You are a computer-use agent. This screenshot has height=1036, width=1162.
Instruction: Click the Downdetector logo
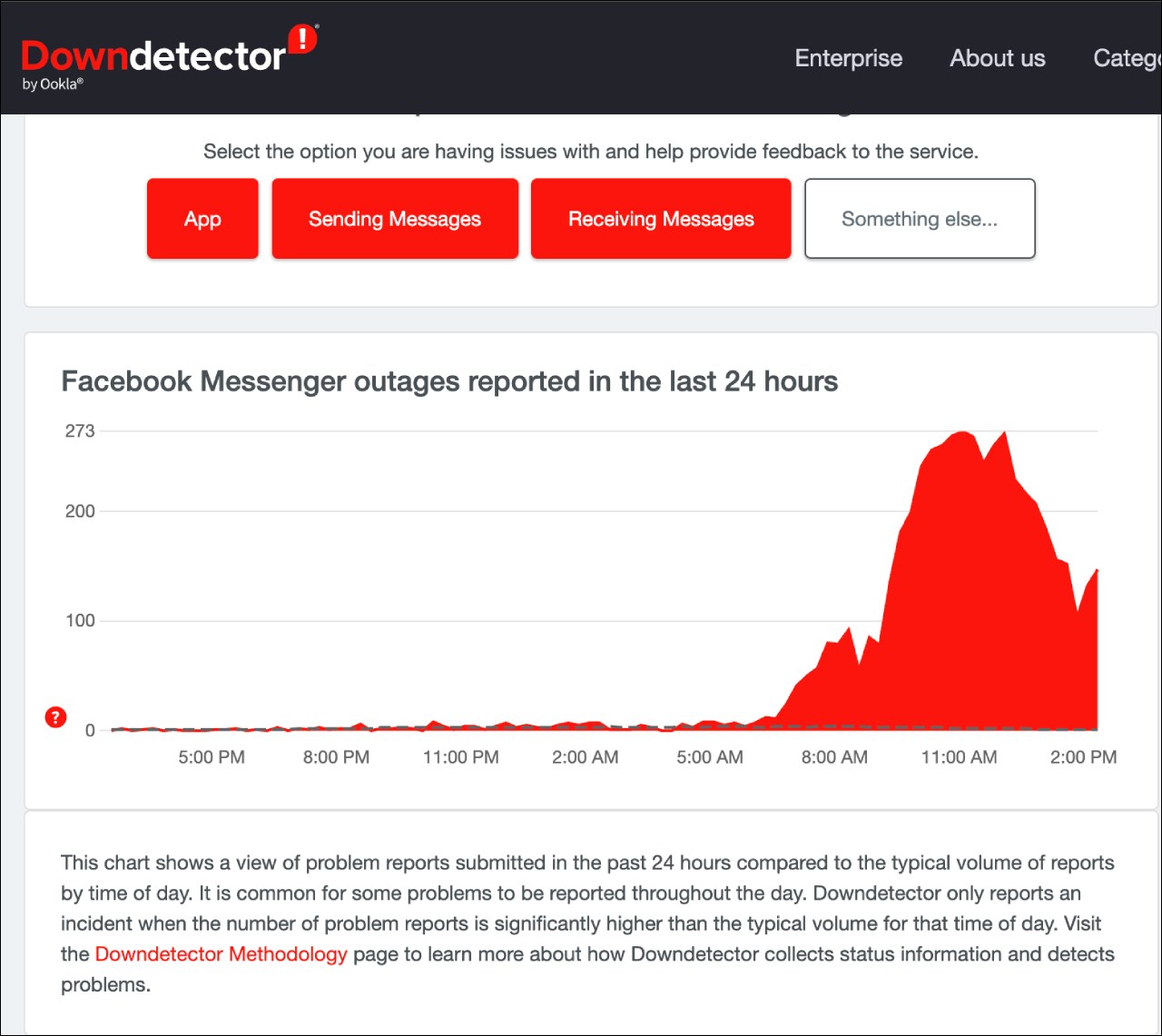154,54
